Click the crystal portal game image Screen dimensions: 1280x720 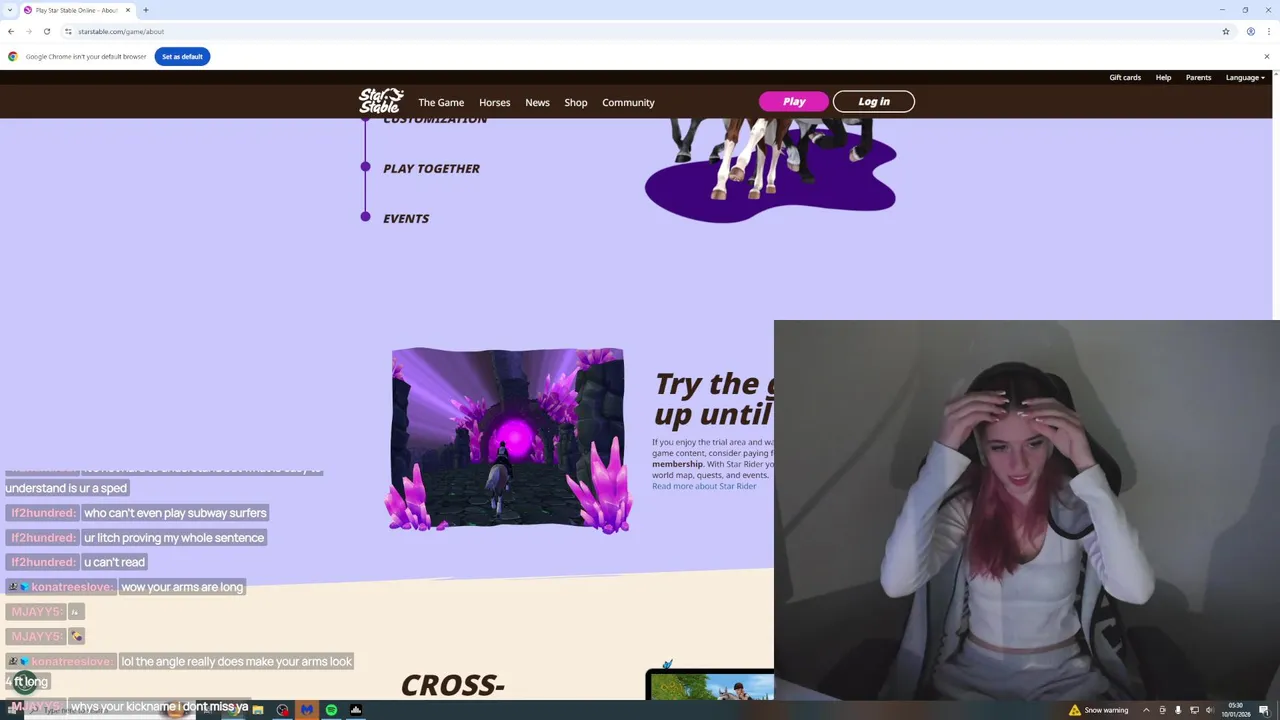[508, 439]
